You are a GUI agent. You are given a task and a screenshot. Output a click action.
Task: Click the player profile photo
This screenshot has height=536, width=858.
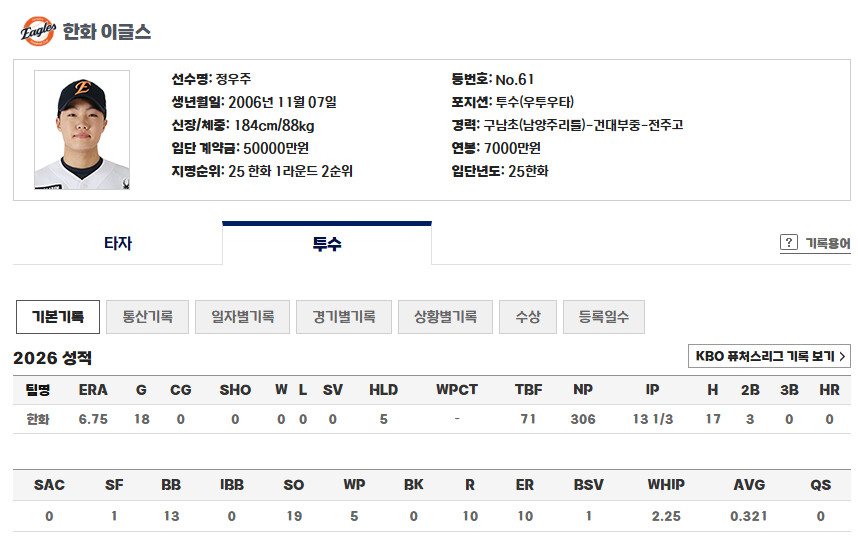coord(82,130)
